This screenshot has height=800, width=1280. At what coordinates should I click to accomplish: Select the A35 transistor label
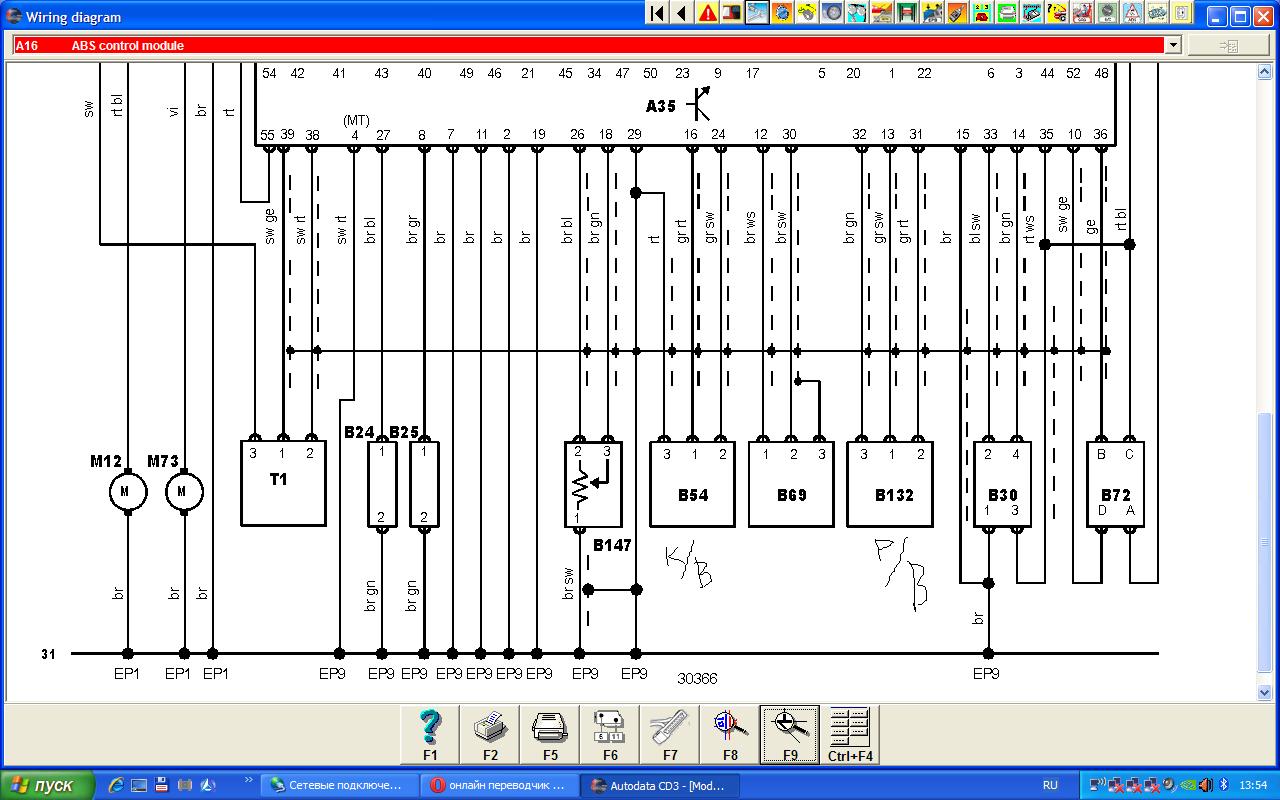[x=661, y=105]
